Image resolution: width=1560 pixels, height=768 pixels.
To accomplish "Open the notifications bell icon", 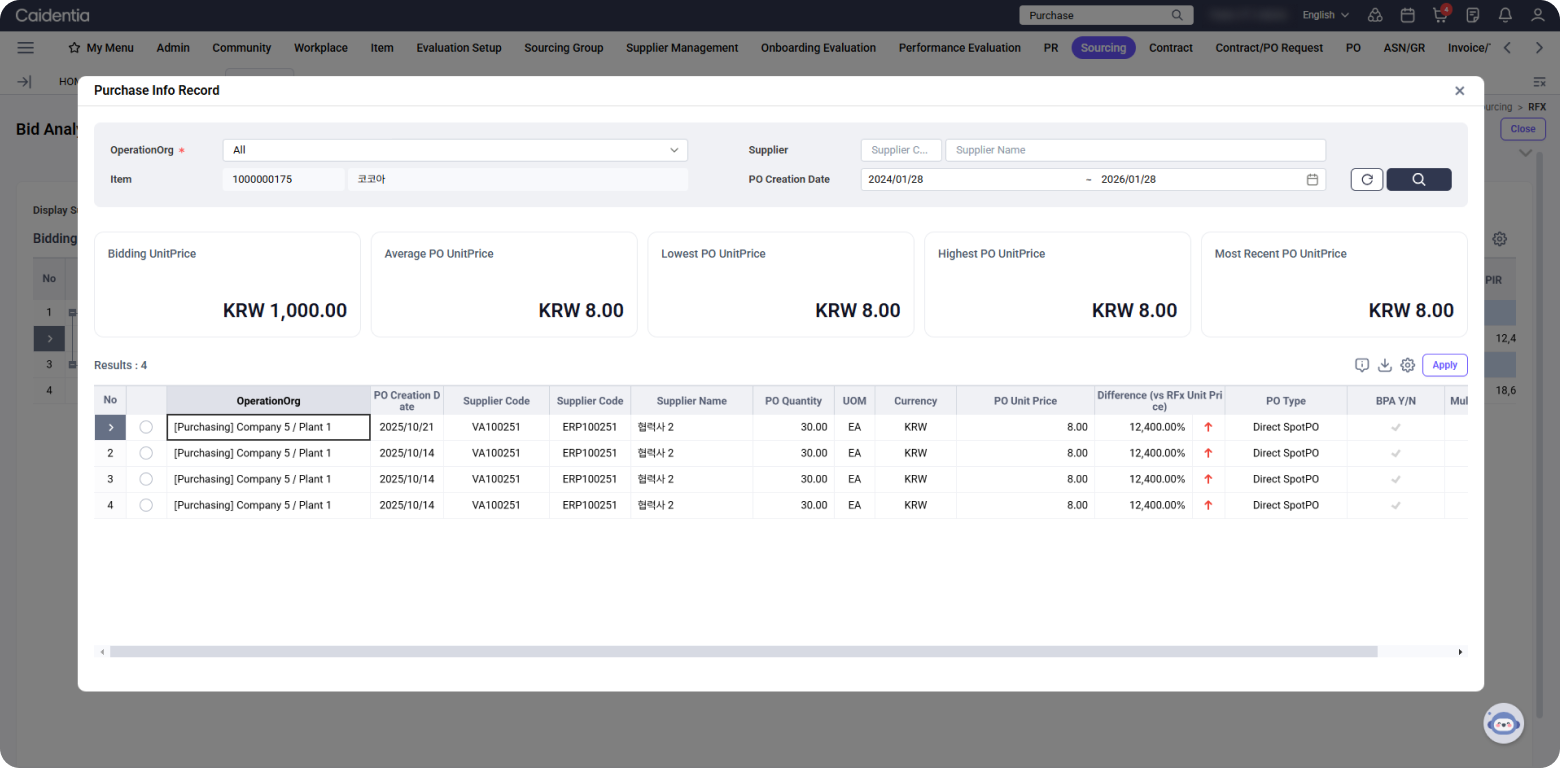I will (1505, 15).
